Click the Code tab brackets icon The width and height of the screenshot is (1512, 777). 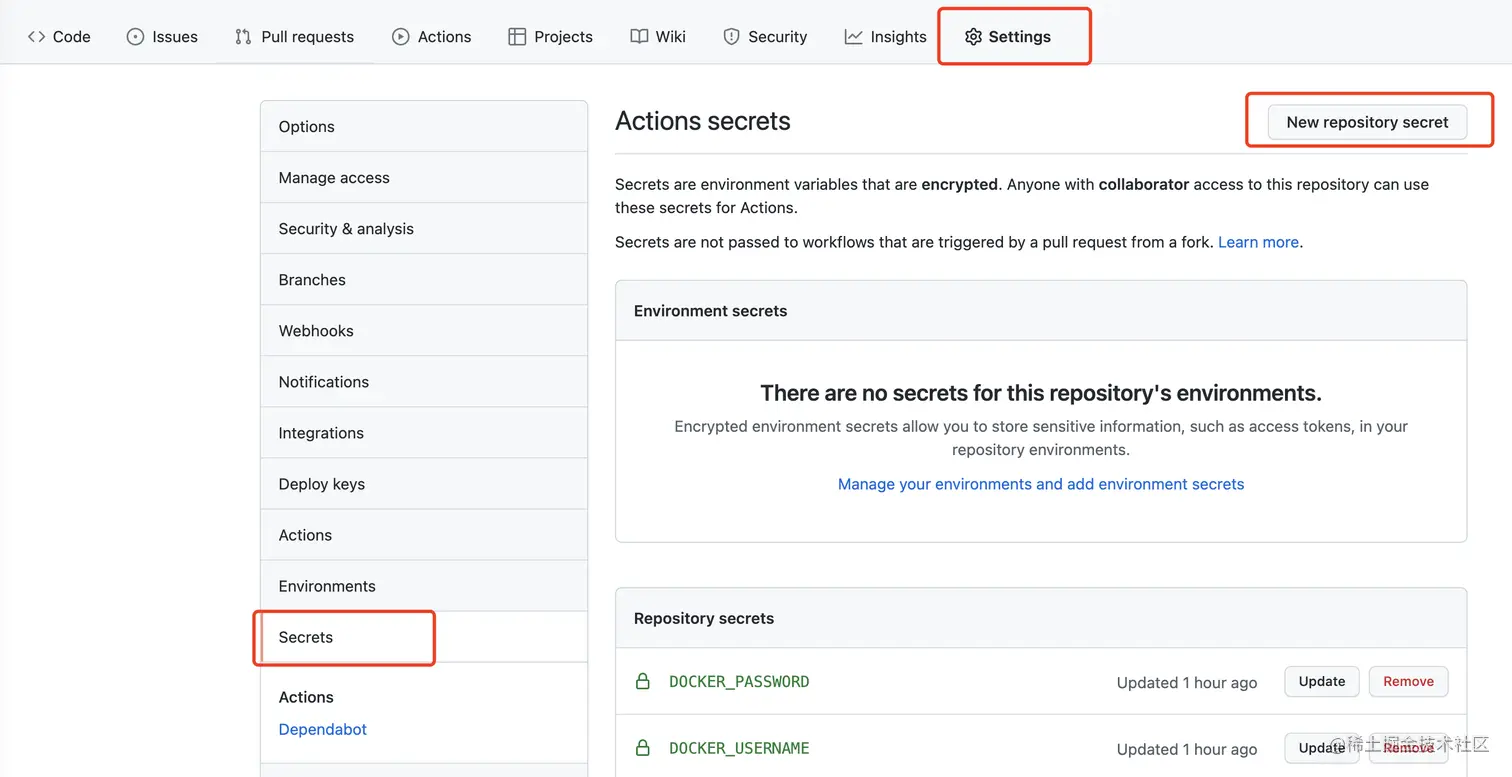[36, 37]
